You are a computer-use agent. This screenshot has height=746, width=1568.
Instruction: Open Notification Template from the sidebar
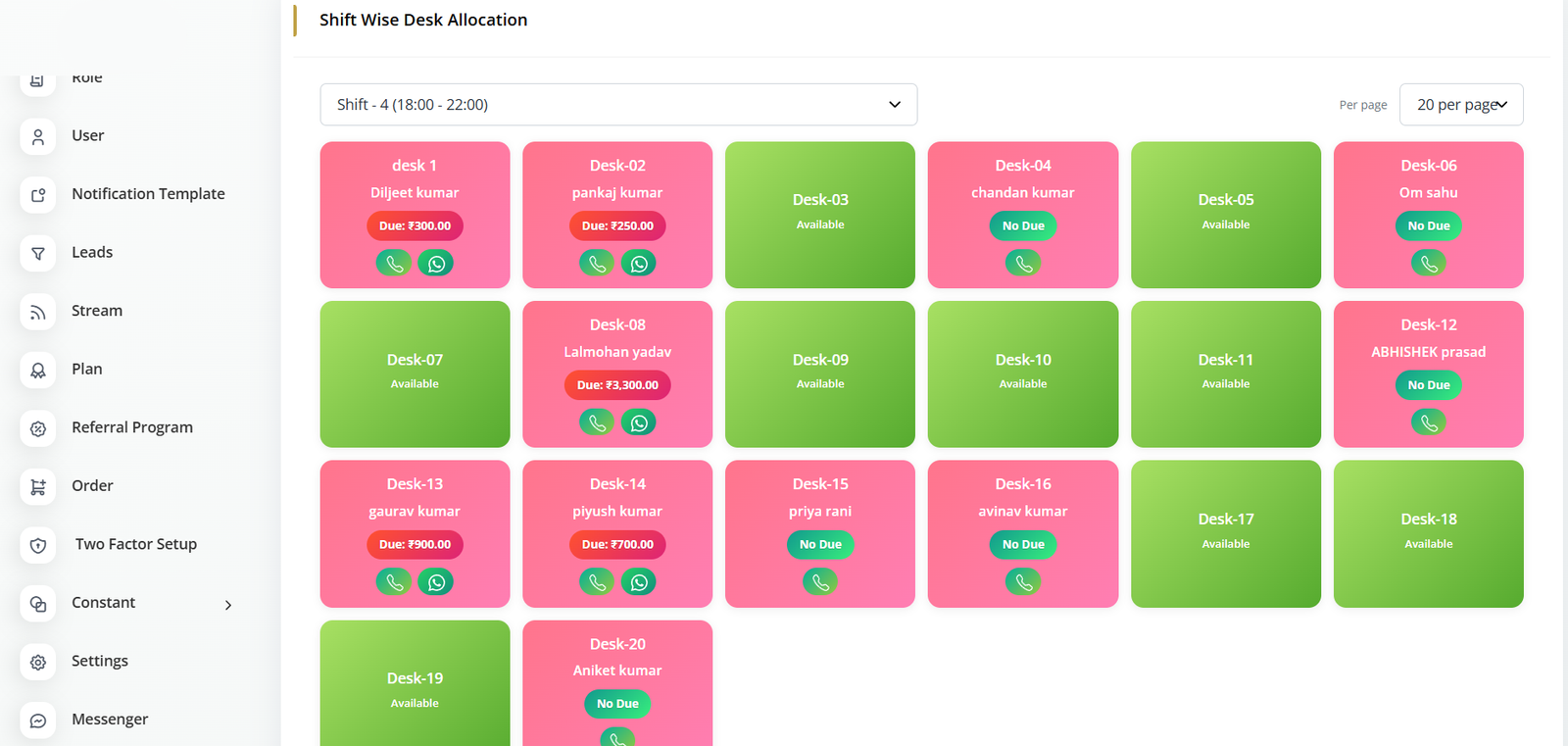pyautogui.click(x=148, y=194)
